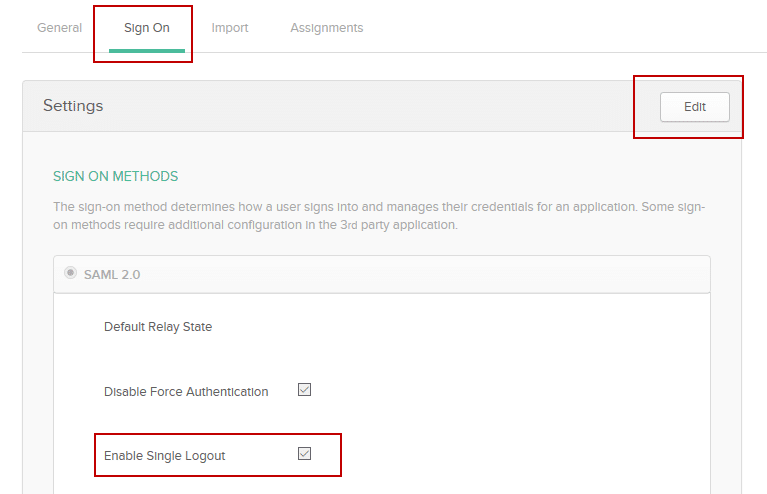Uncheck the Enable Single Logout checkbox
Screen dimensions: 767x494
tap(304, 454)
